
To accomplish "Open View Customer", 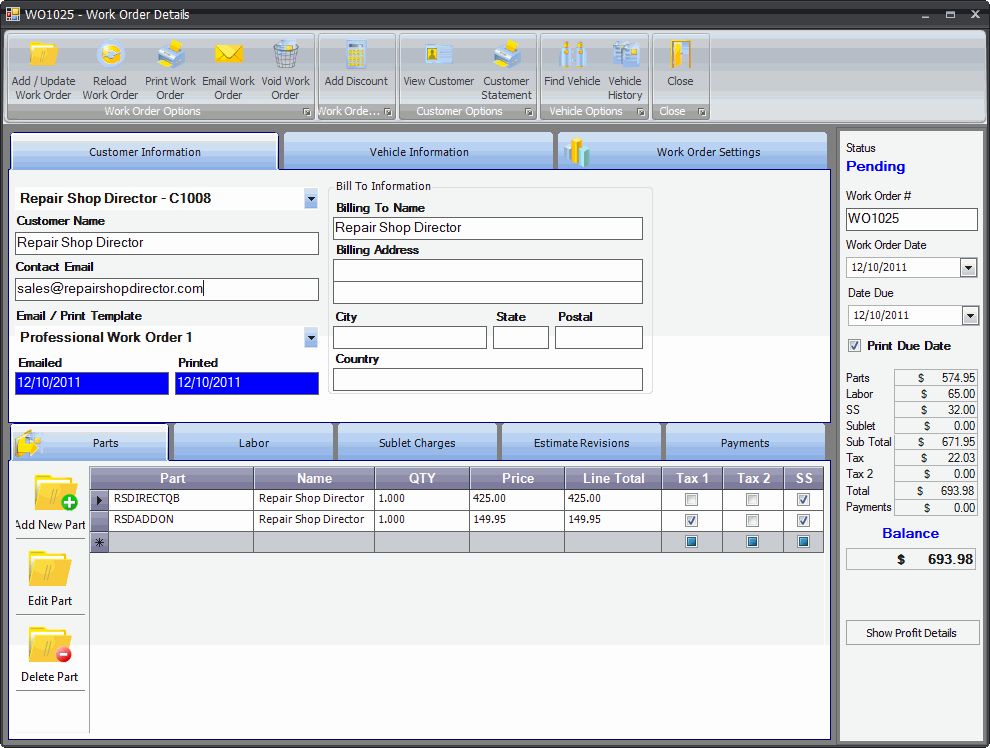I will [x=438, y=63].
